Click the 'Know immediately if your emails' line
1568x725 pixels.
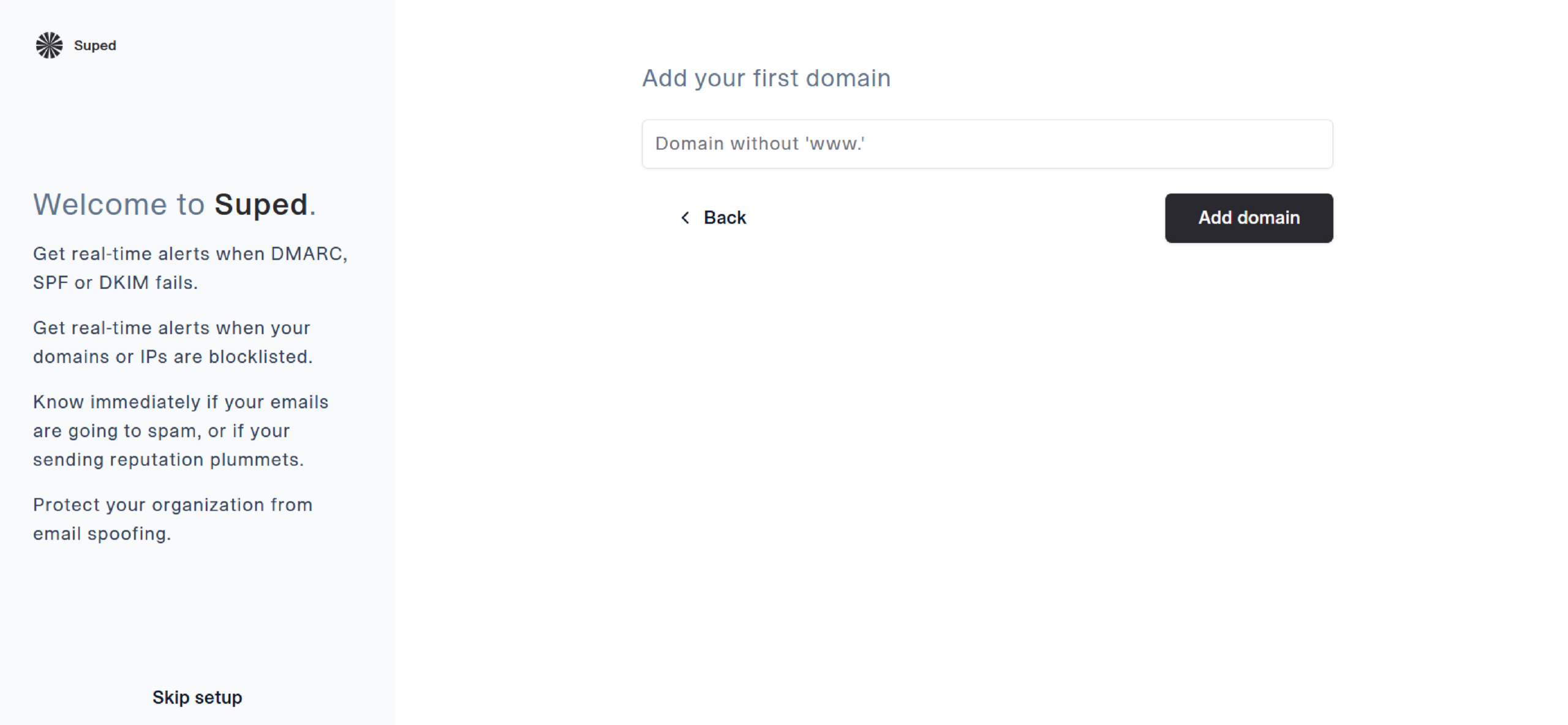181,402
